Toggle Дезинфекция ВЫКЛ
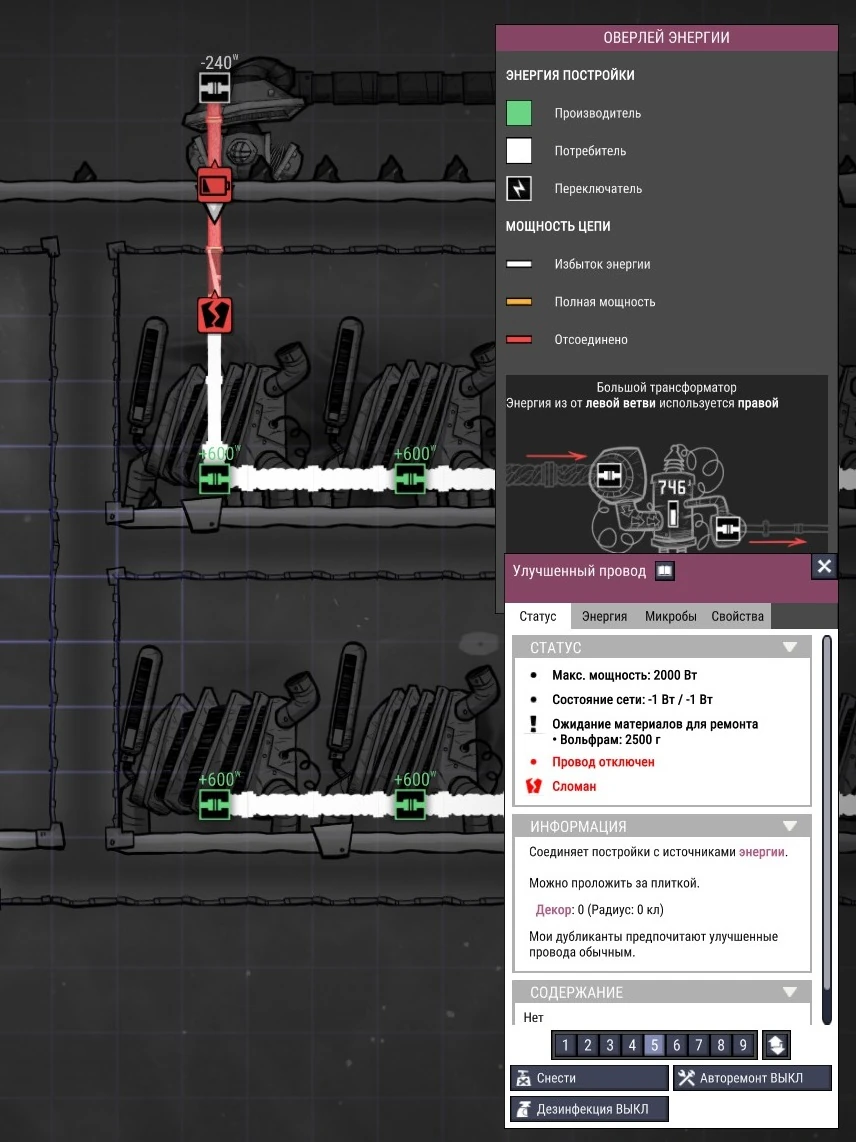The image size is (856, 1142). pyautogui.click(x=589, y=1109)
